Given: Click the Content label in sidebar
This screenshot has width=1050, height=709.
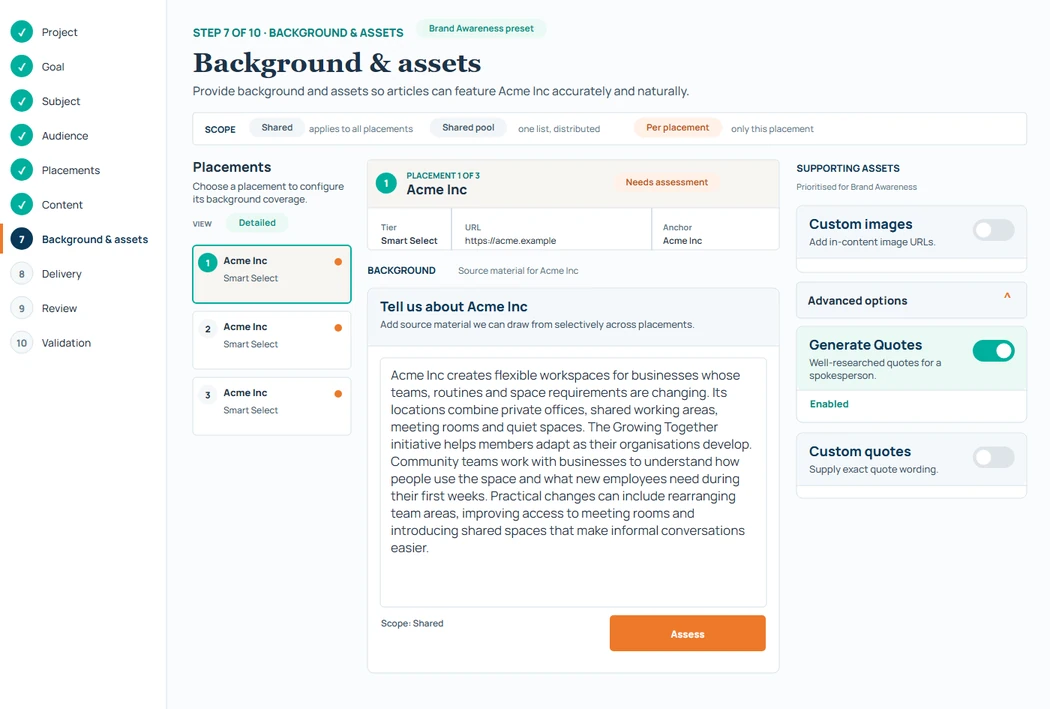Looking at the screenshot, I should [x=62, y=205].
